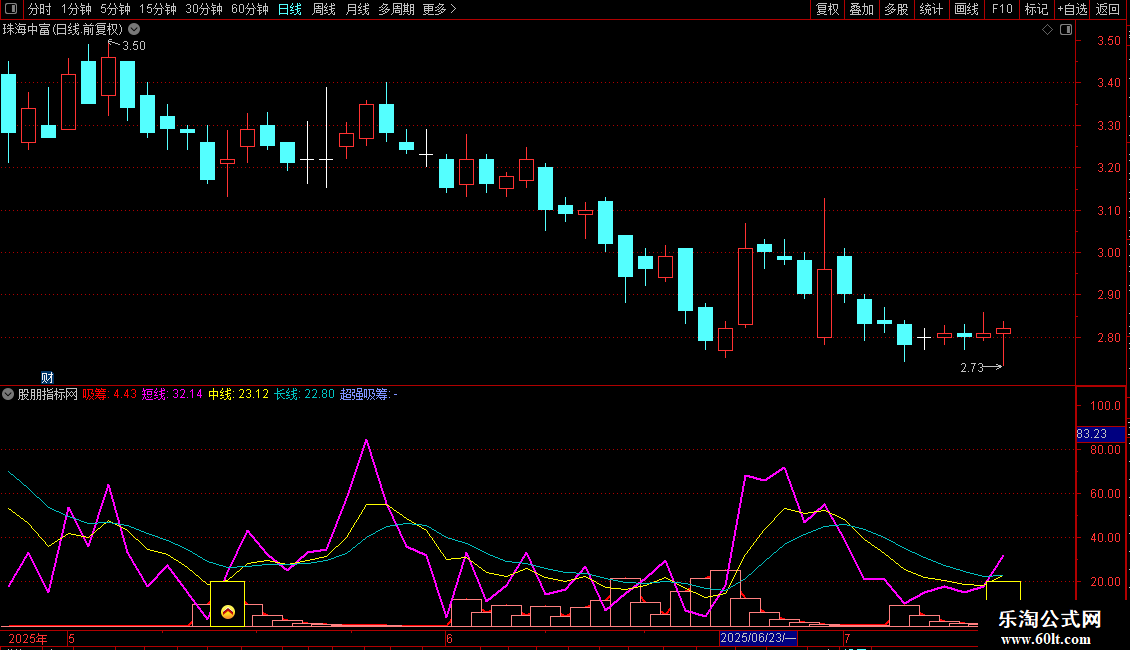Open the 多周期 multi-period view

pos(396,9)
